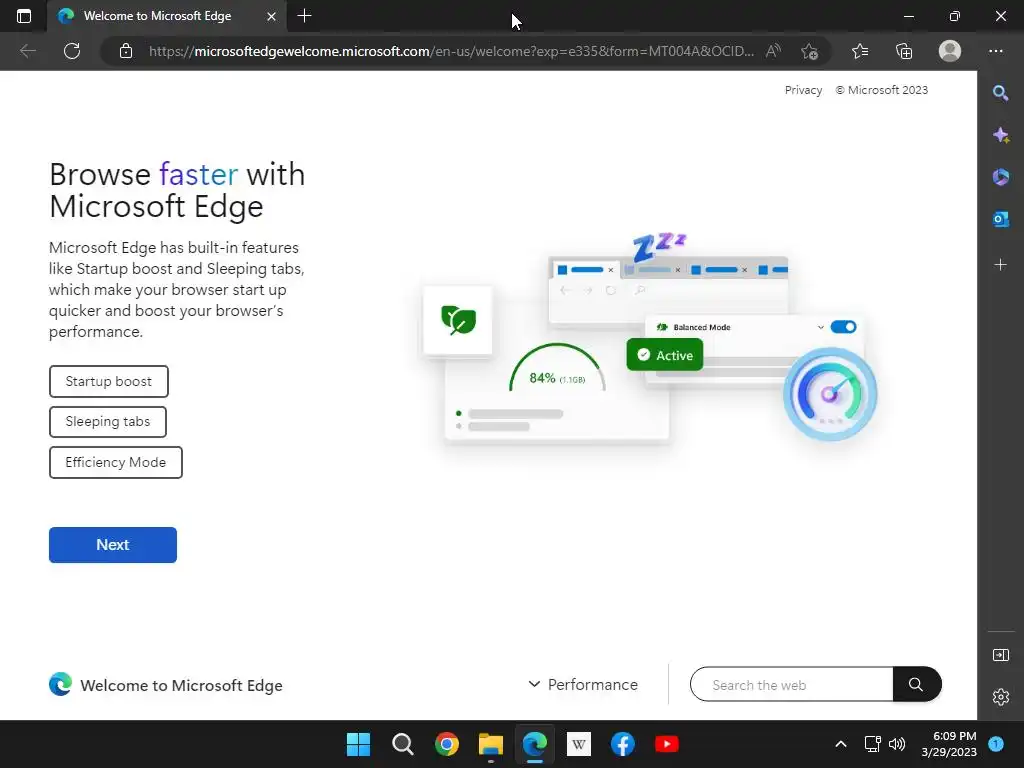The width and height of the screenshot is (1024, 768).
Task: Add this page to favorites star
Action: [x=810, y=51]
